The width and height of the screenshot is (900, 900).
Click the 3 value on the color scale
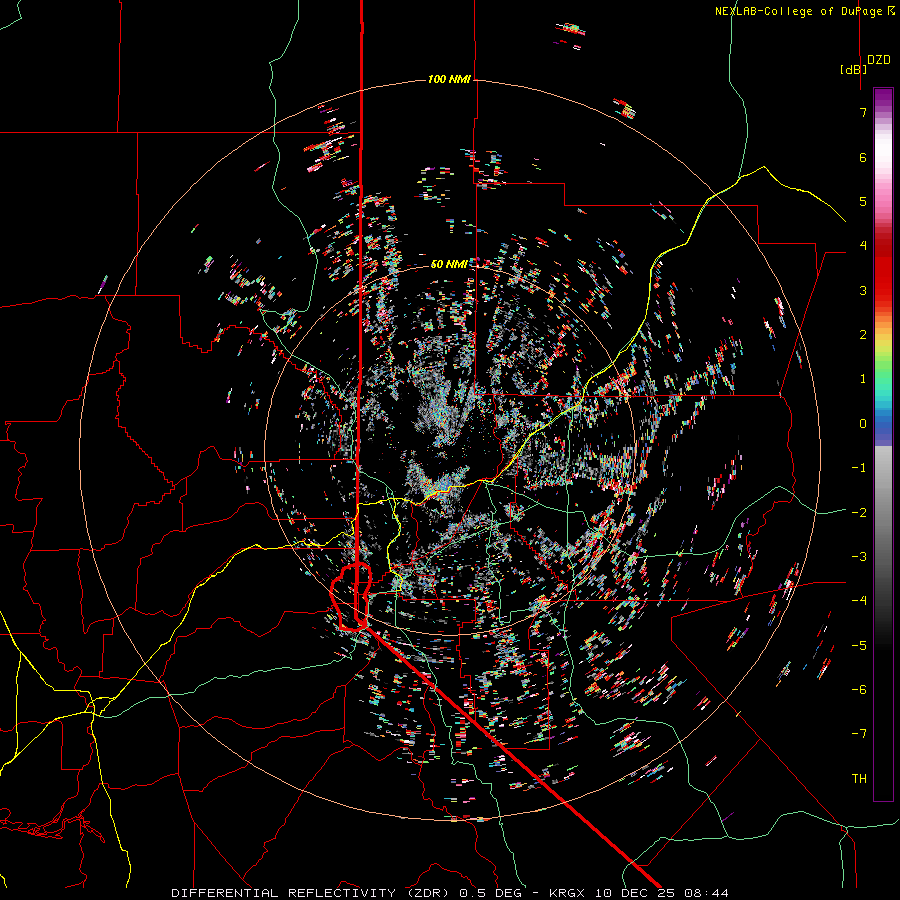pyautogui.click(x=863, y=290)
